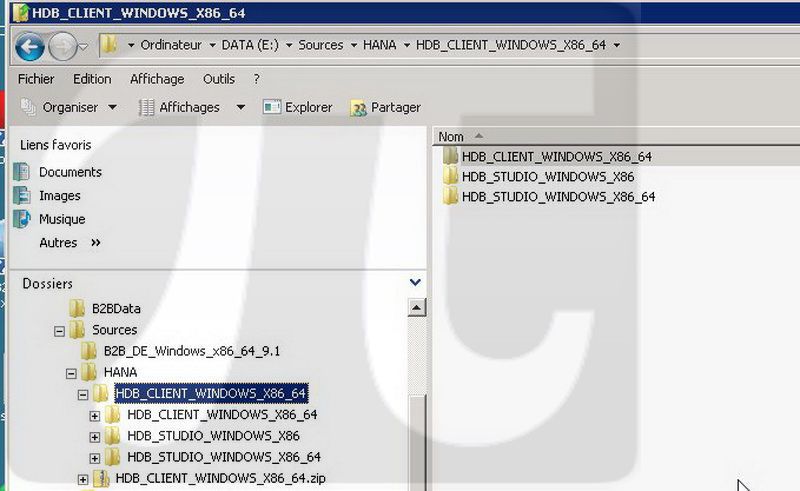
Task: Open the Edition menu
Action: (92, 79)
